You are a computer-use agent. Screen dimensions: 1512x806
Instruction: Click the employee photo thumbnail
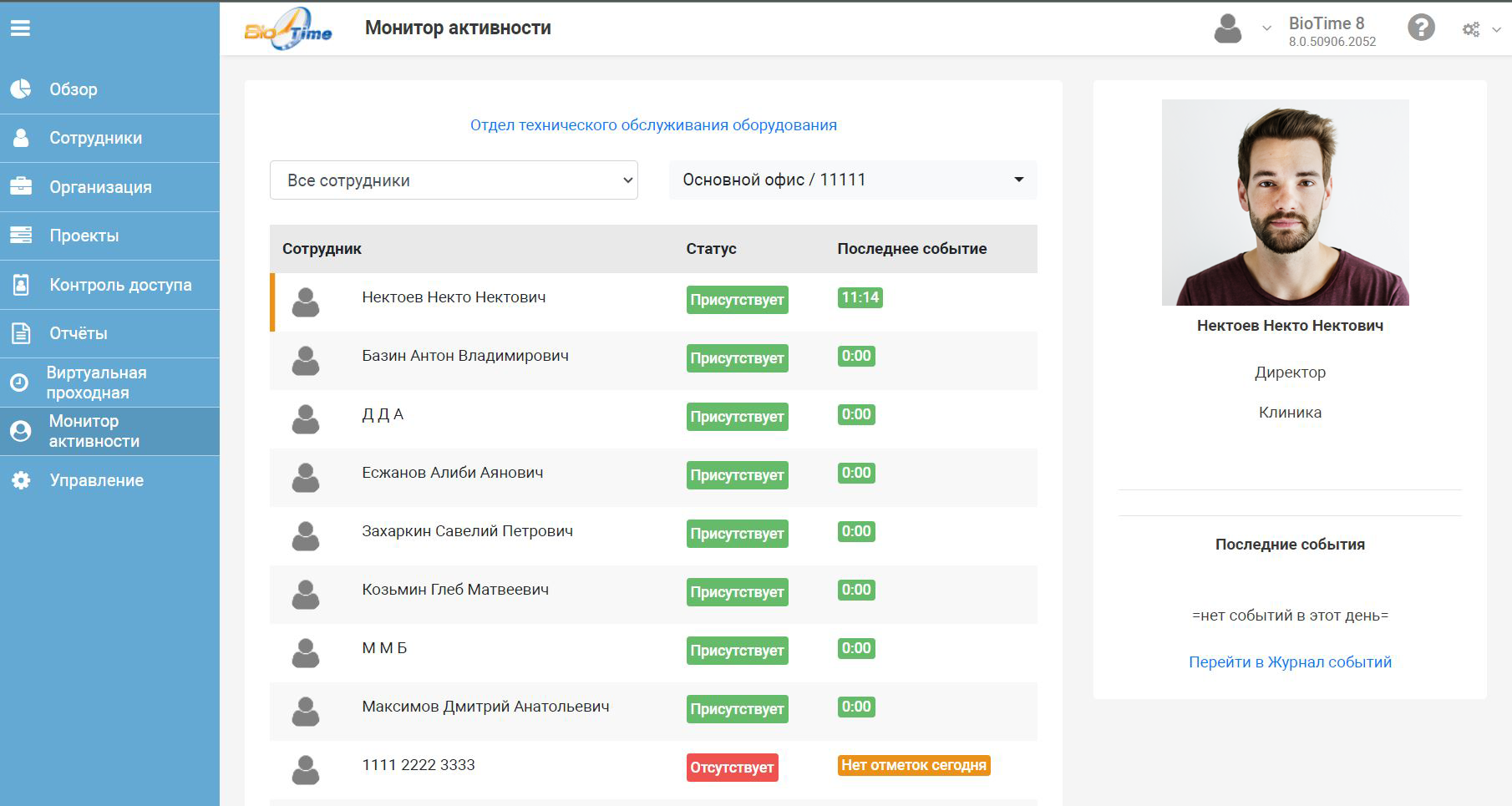click(1285, 202)
